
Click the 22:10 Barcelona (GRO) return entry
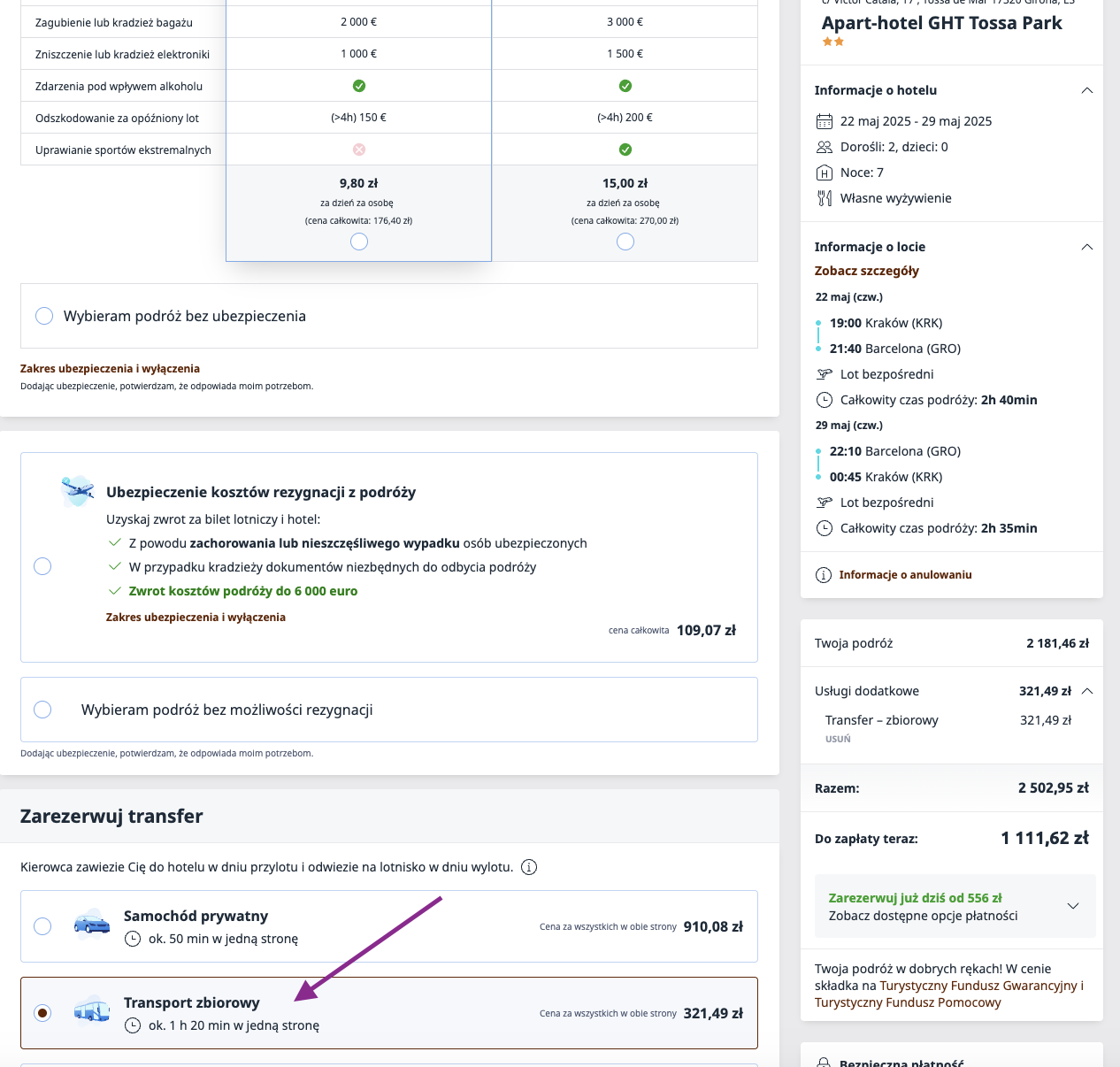coord(895,451)
